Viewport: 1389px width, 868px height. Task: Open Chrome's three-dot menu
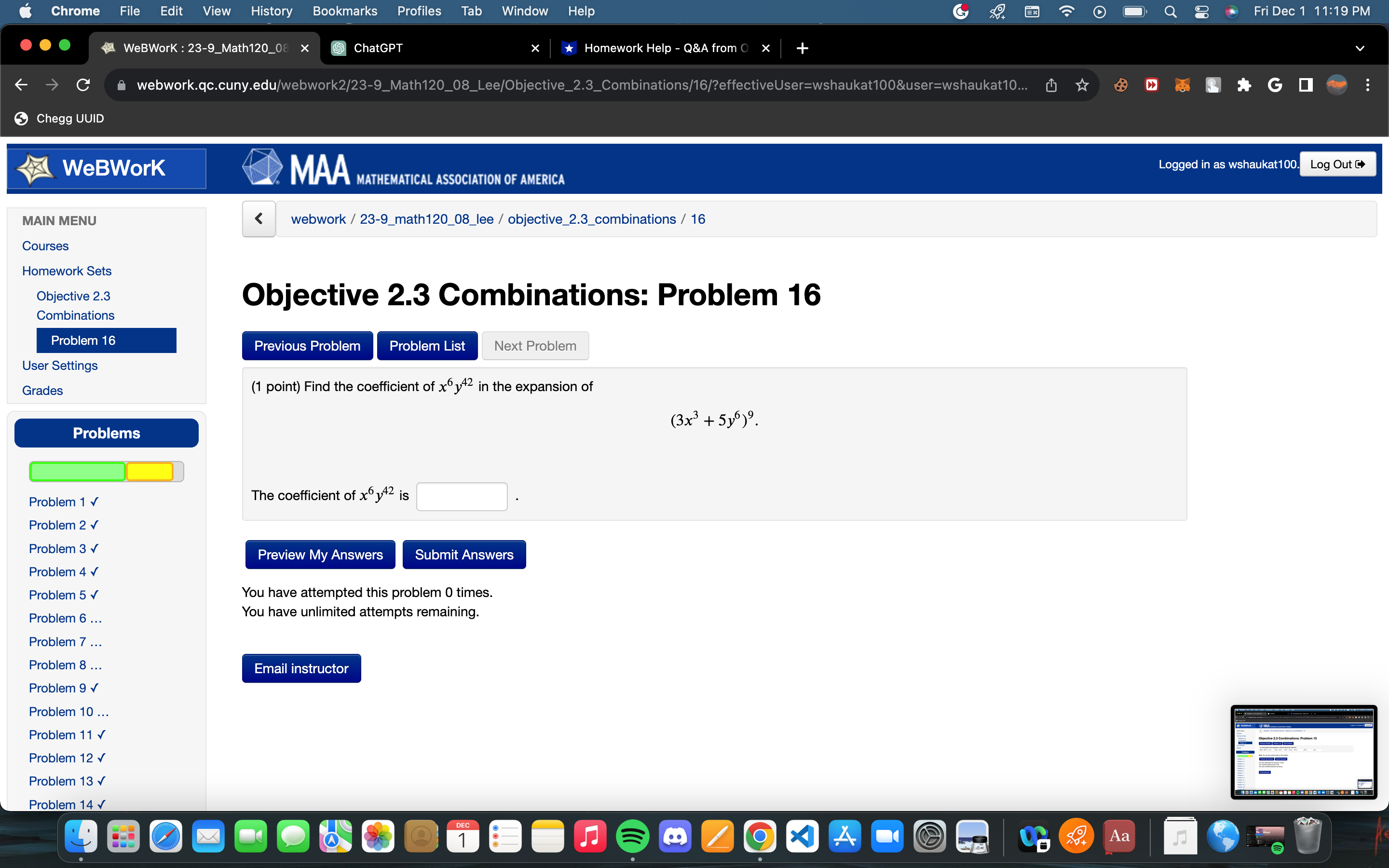click(x=1368, y=84)
